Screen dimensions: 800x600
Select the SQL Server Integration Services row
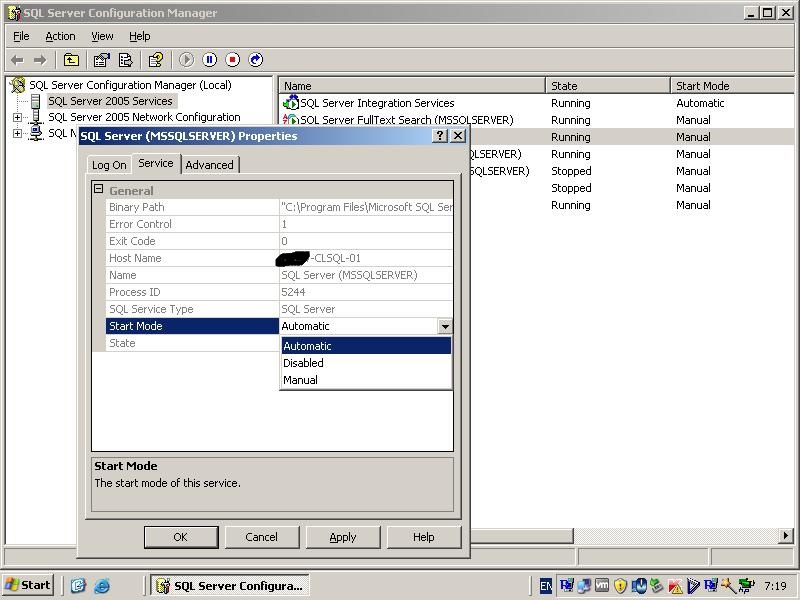pos(537,103)
